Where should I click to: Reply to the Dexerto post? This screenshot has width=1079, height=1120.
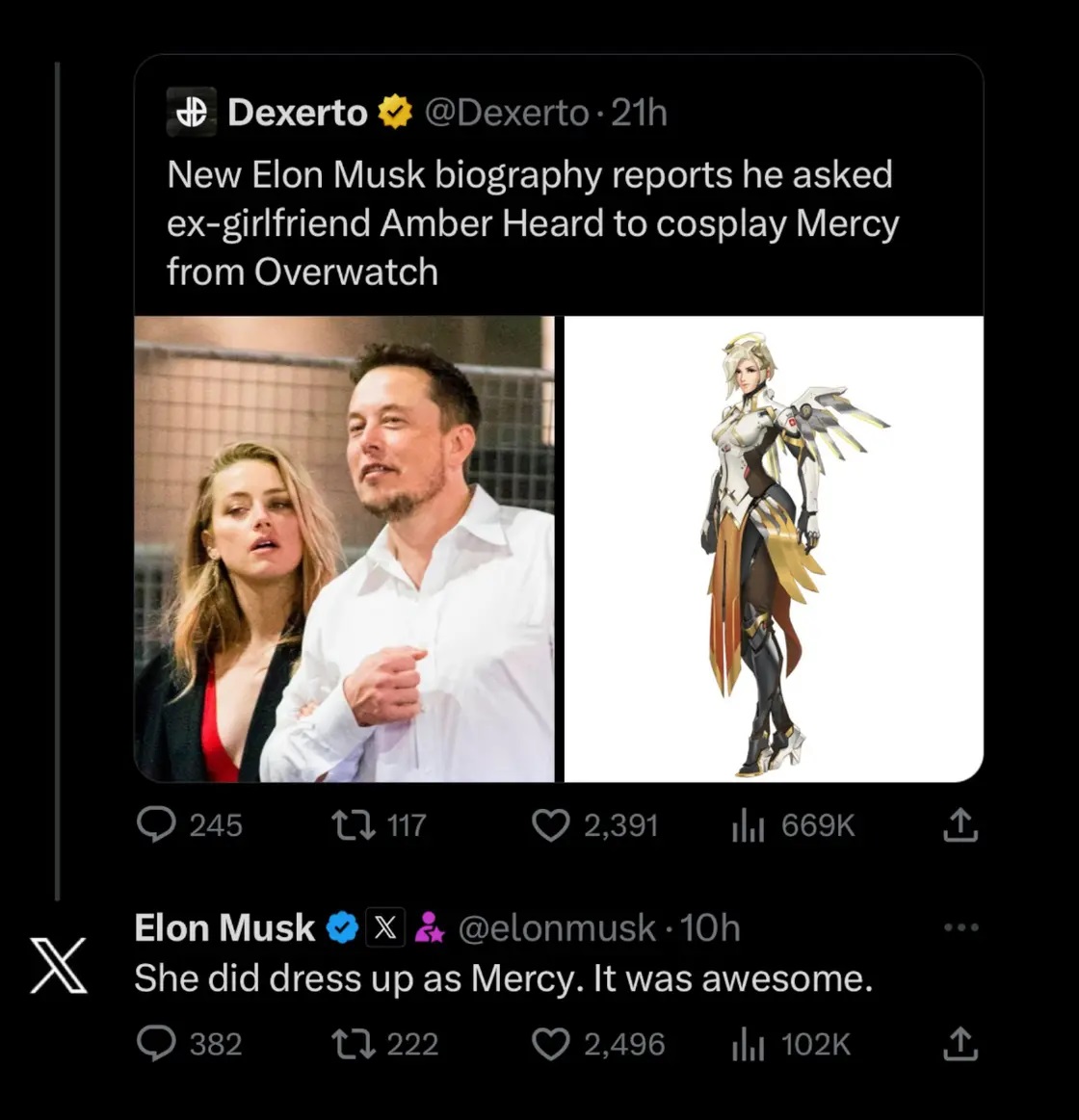(x=157, y=824)
